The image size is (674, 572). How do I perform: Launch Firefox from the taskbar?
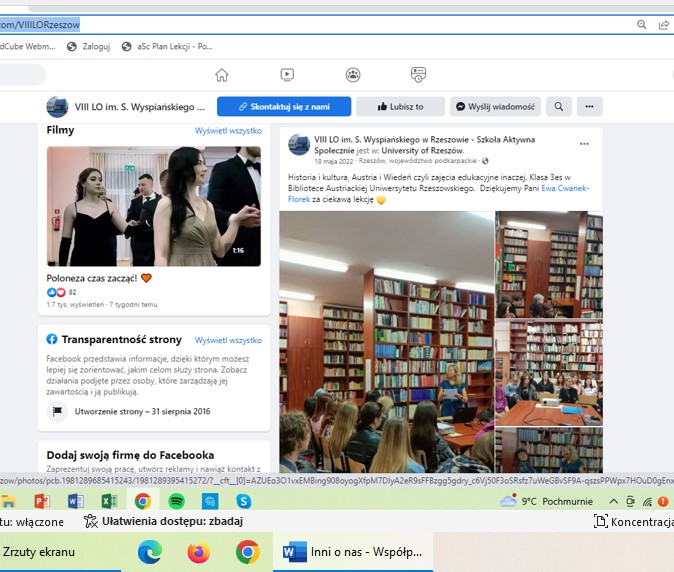(x=199, y=551)
